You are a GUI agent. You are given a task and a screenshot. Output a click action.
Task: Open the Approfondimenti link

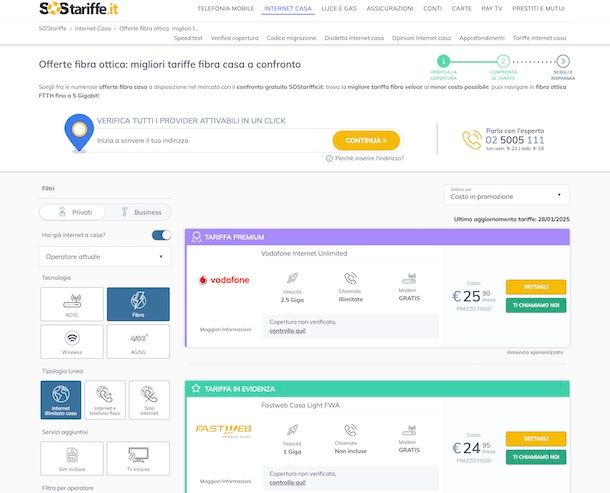pyautogui.click(x=482, y=38)
